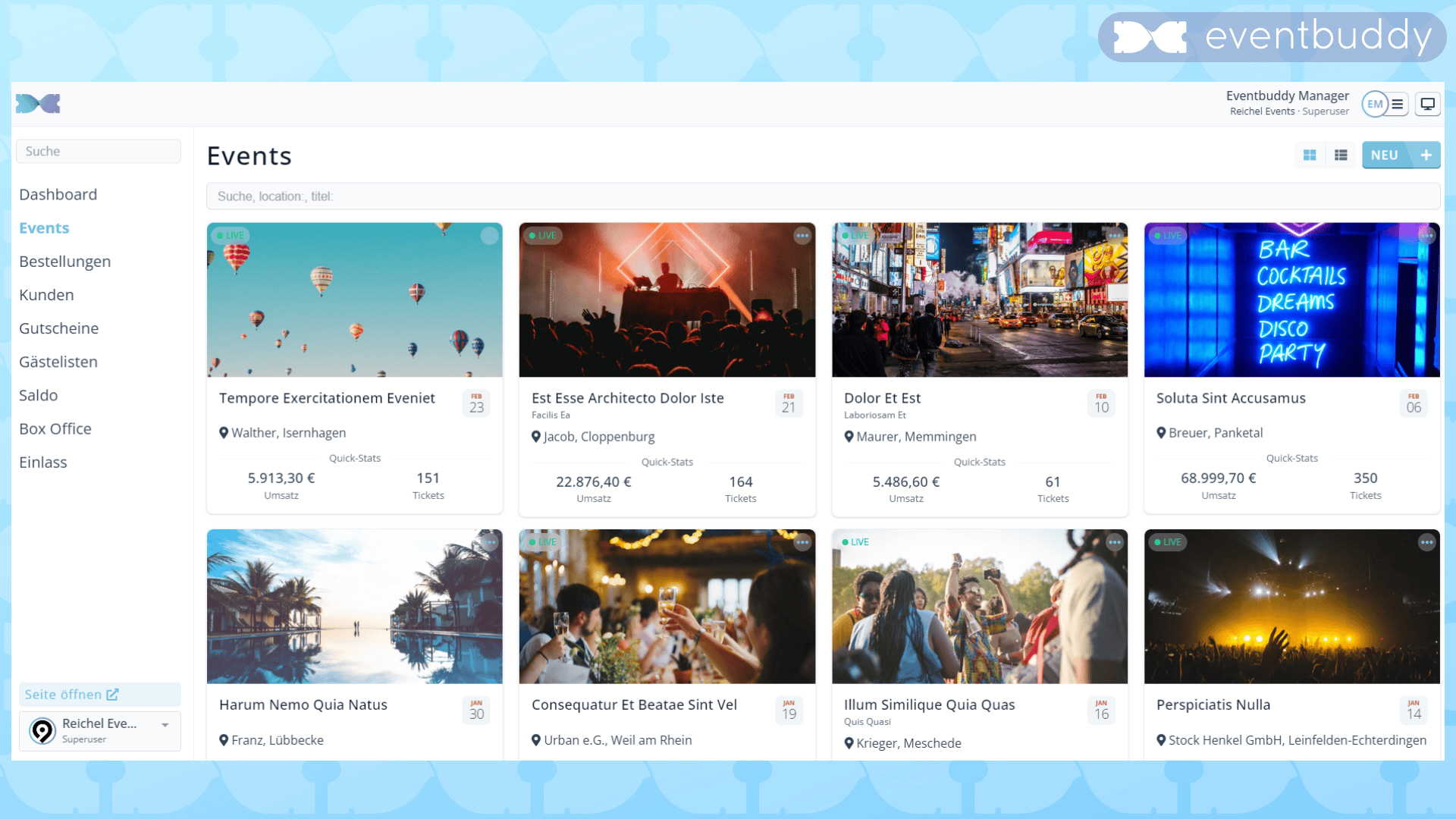Viewport: 1456px width, 819px height.
Task: Open options menu on Perspiciatis Nulla card
Action: pyautogui.click(x=1427, y=542)
